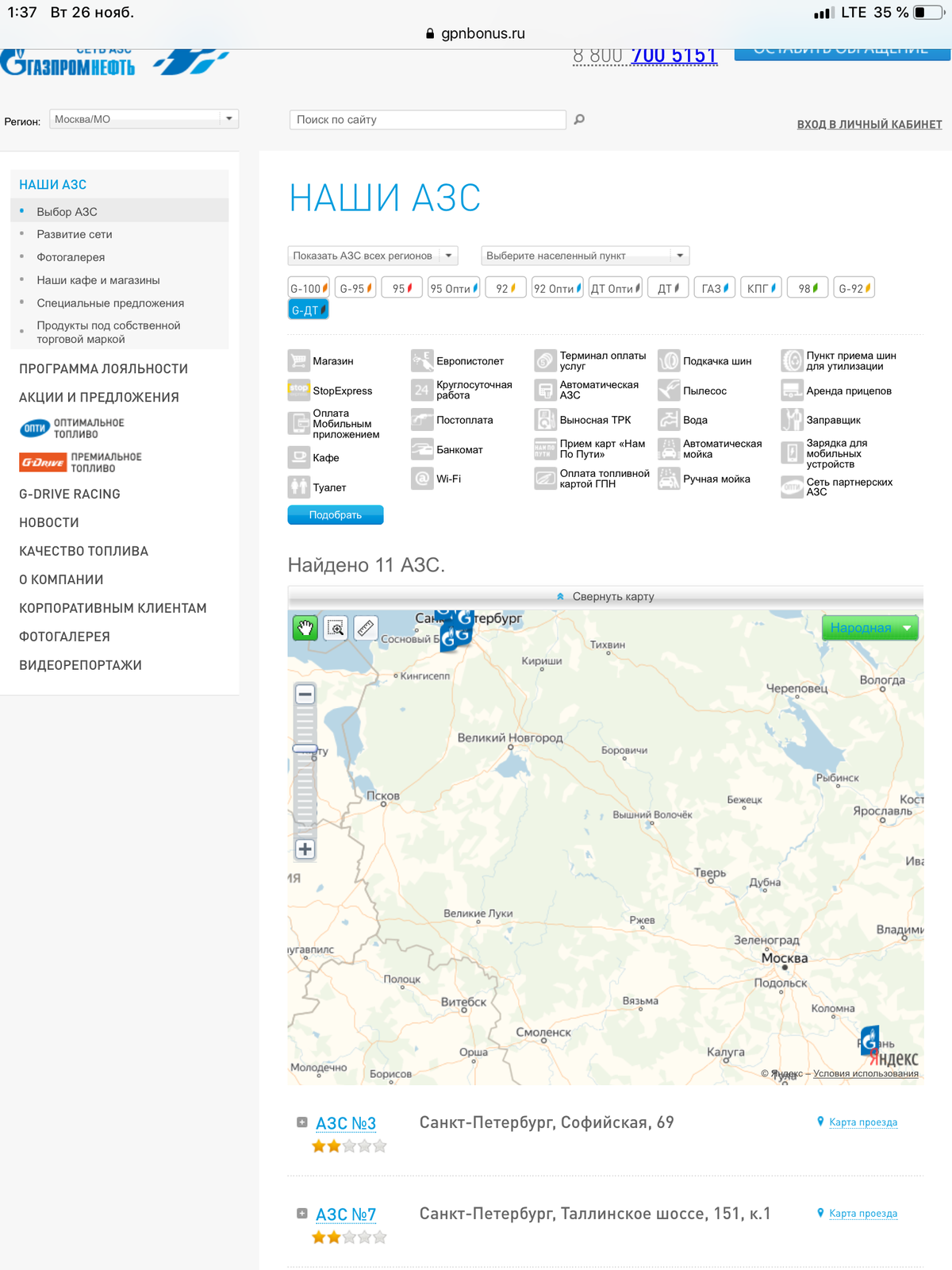Tap the 1:37 clock in status bar

pyautogui.click(x=22, y=13)
